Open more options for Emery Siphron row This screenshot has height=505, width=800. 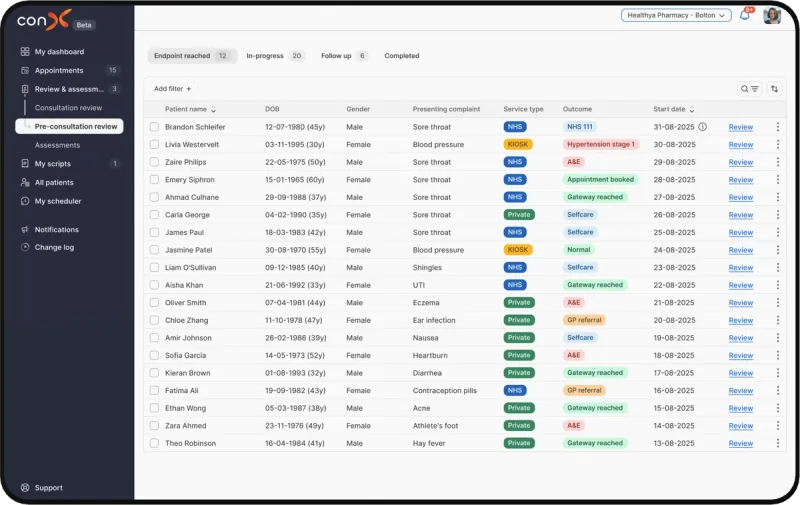pyautogui.click(x=778, y=180)
